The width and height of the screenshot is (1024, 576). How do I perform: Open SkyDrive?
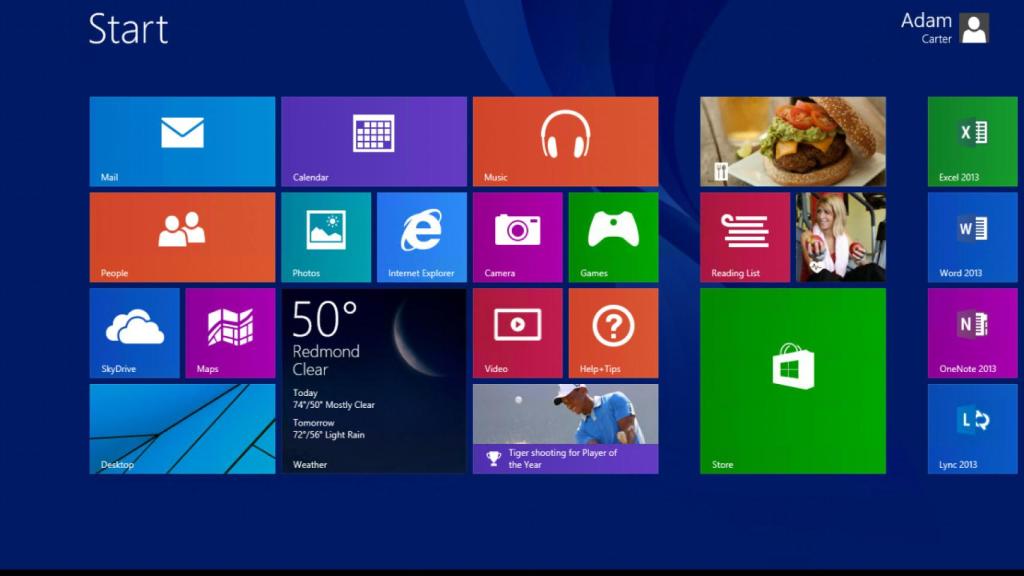pos(133,332)
